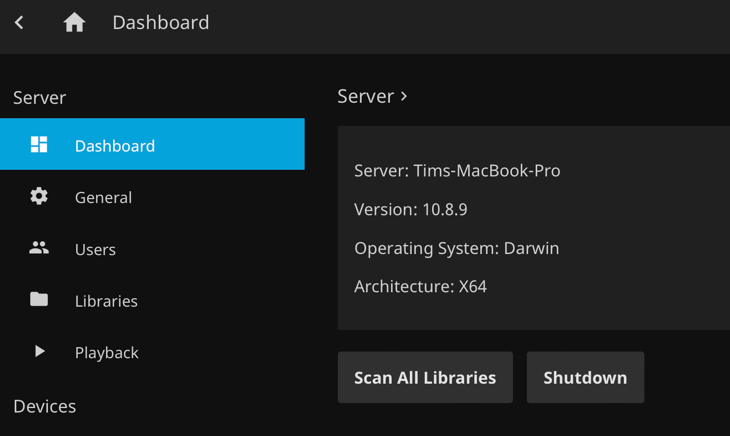Click the Devices section header in sidebar
The image size is (730, 436).
pyautogui.click(x=44, y=406)
